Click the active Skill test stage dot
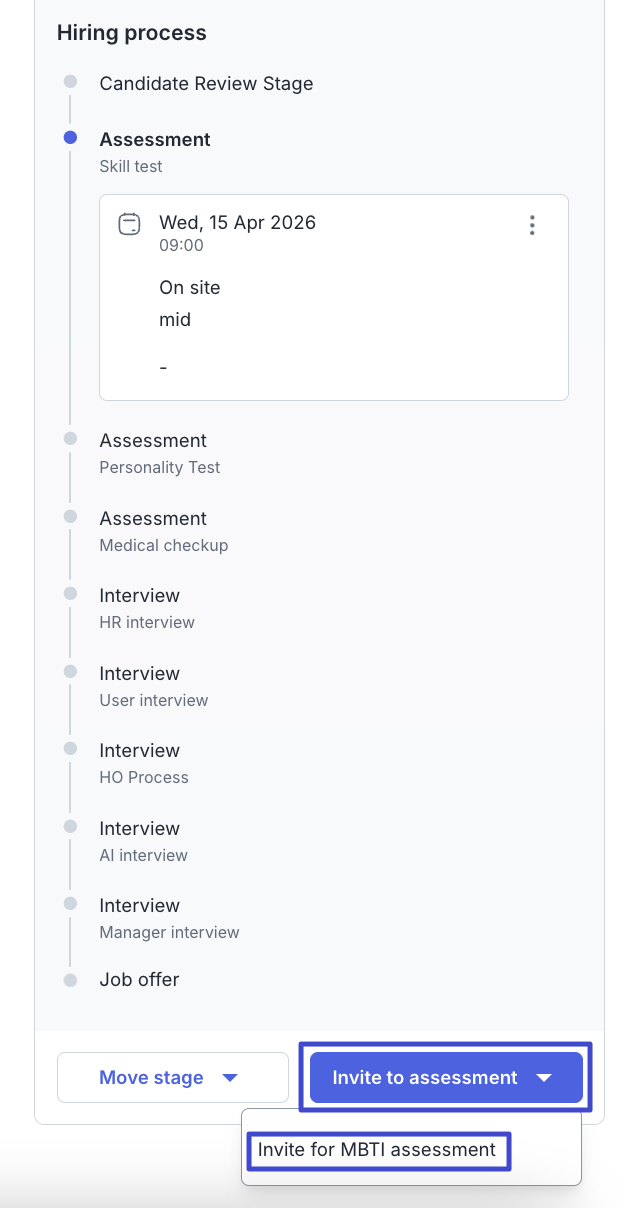The width and height of the screenshot is (624, 1208). pyautogui.click(x=70, y=138)
